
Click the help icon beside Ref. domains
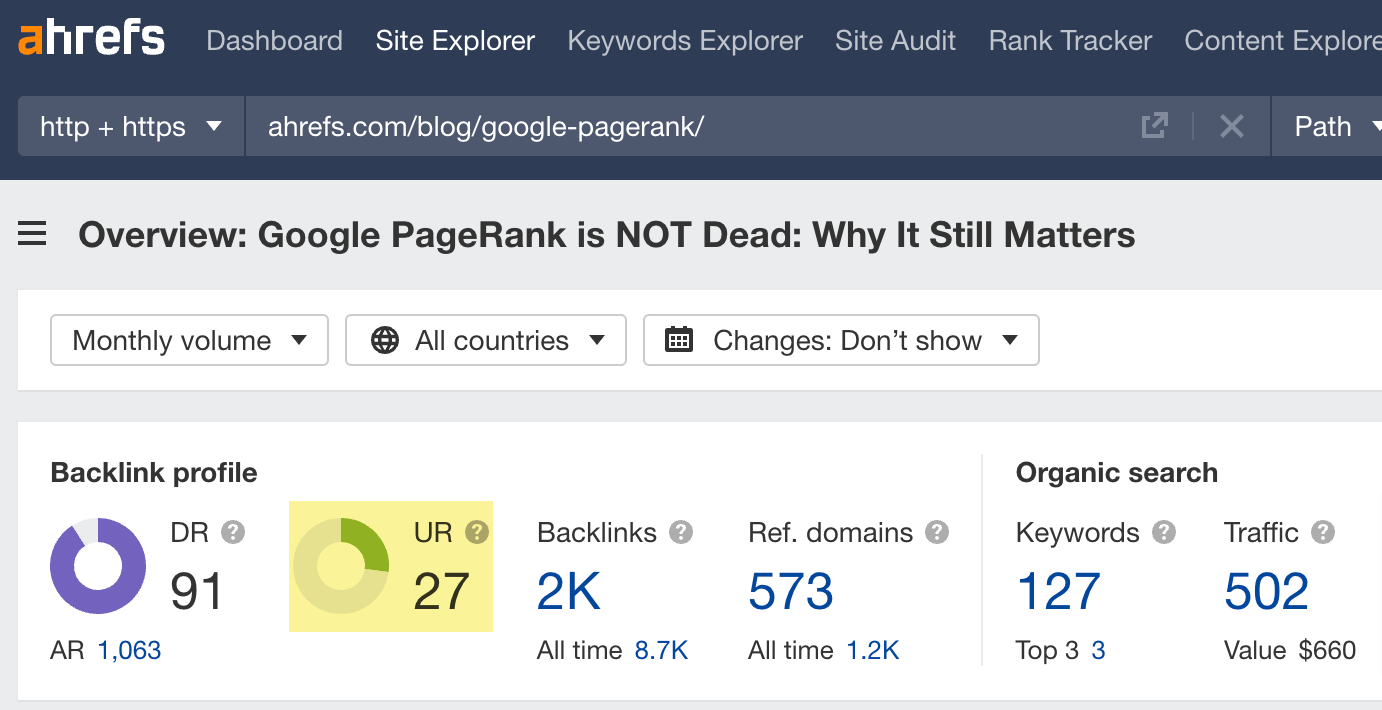937,532
